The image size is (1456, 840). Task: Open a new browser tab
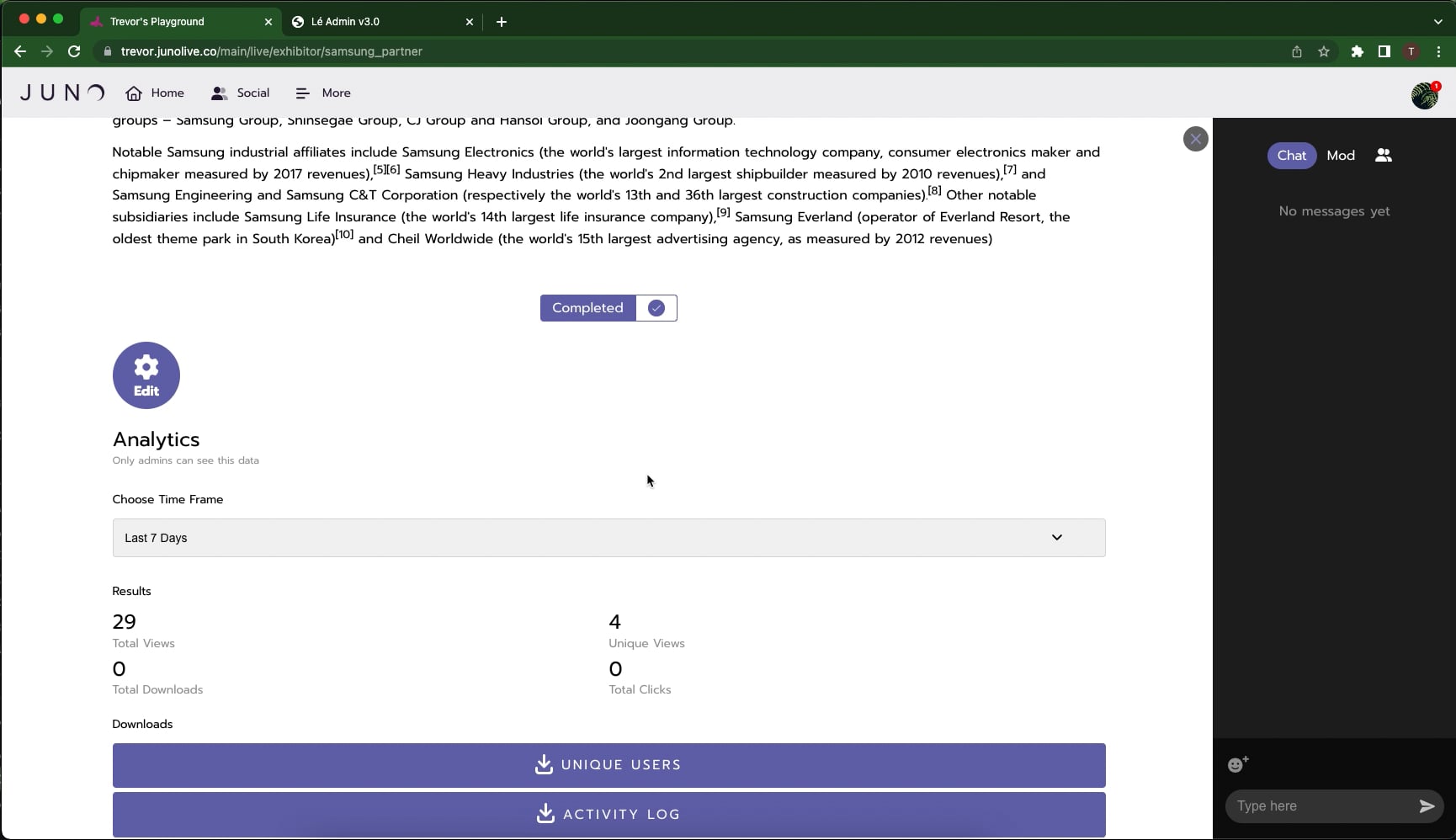(x=502, y=22)
